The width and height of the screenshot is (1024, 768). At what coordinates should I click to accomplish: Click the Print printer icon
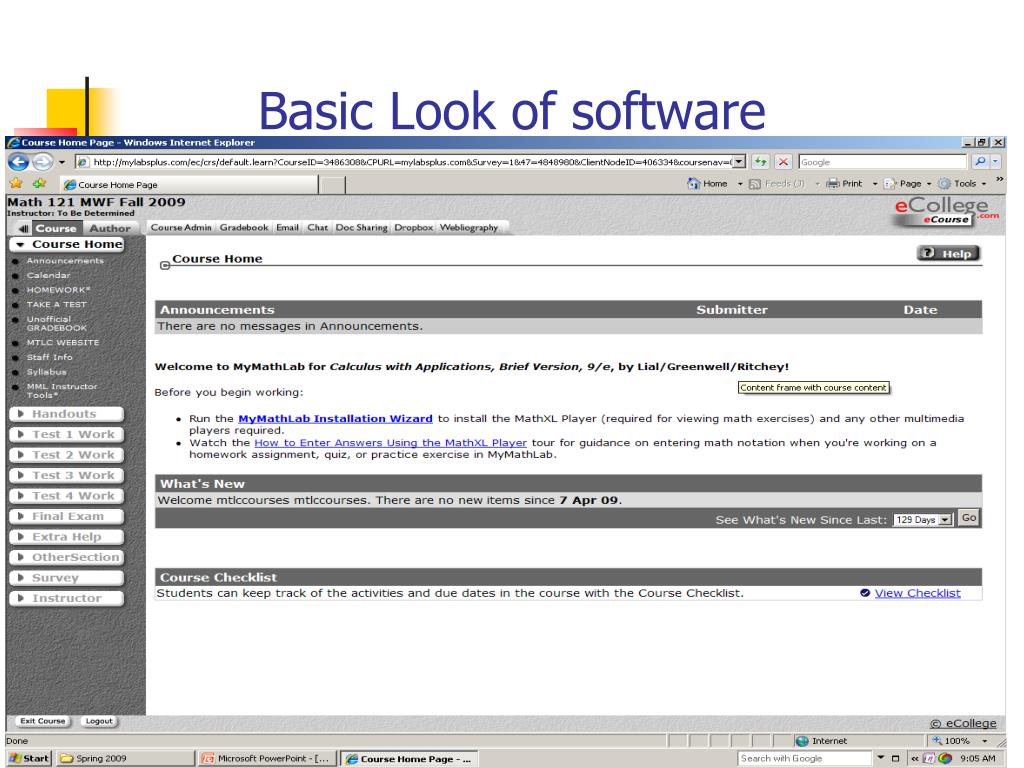832,184
